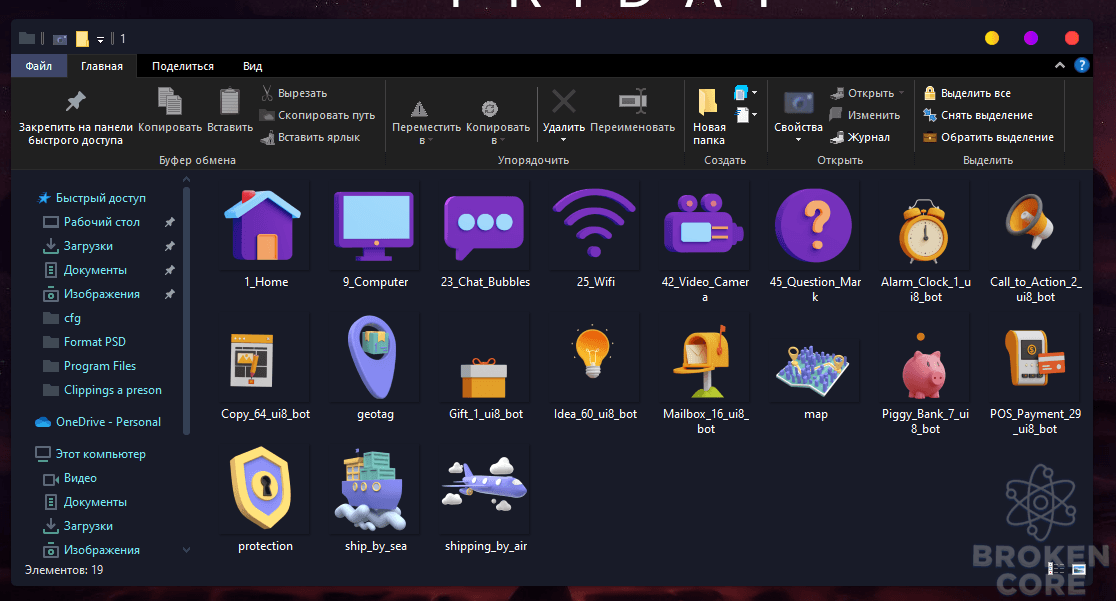The height and width of the screenshot is (601, 1116).
Task: Switch to the Вид tab
Action: click(x=253, y=66)
